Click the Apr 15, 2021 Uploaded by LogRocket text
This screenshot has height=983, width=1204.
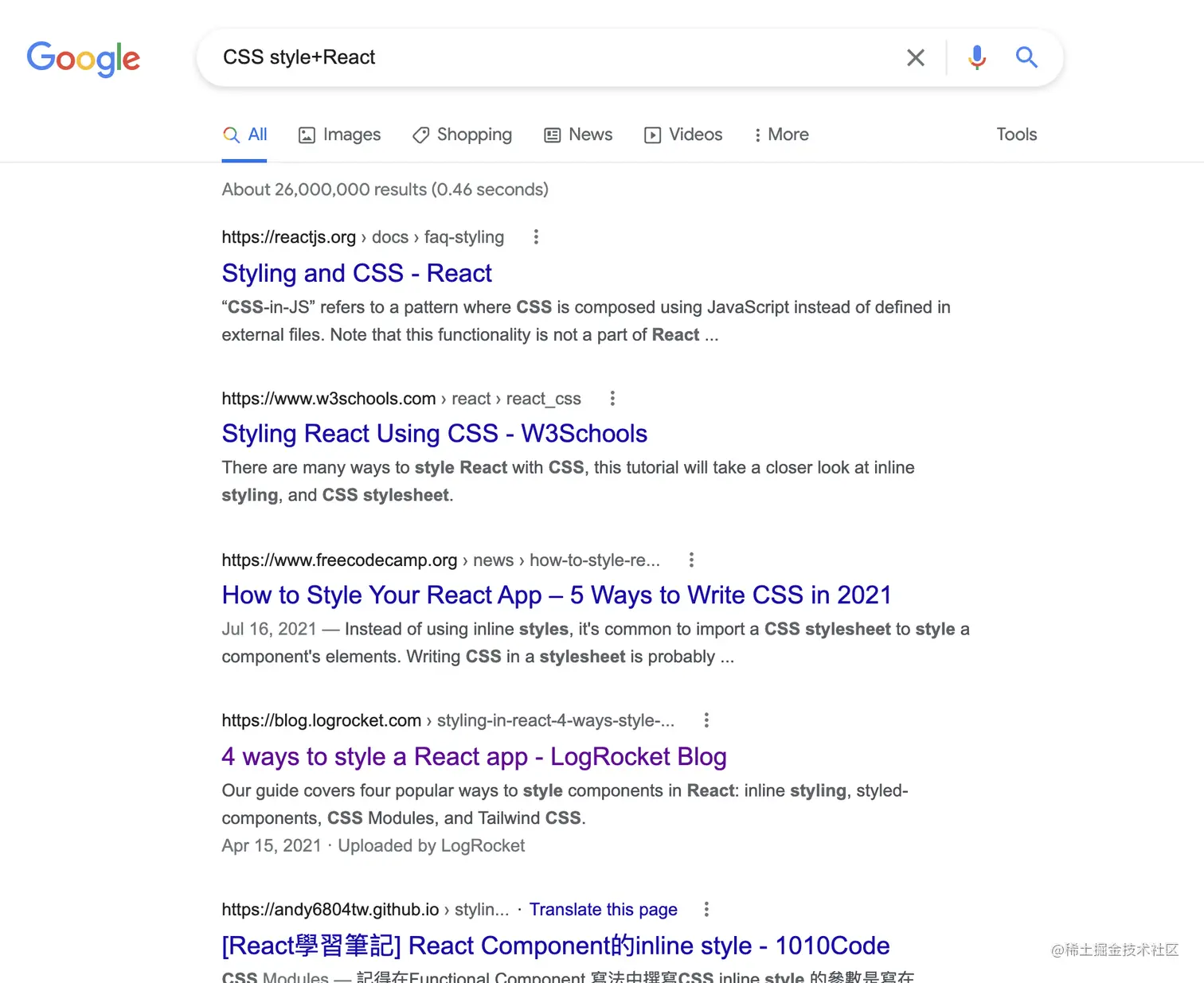click(373, 845)
